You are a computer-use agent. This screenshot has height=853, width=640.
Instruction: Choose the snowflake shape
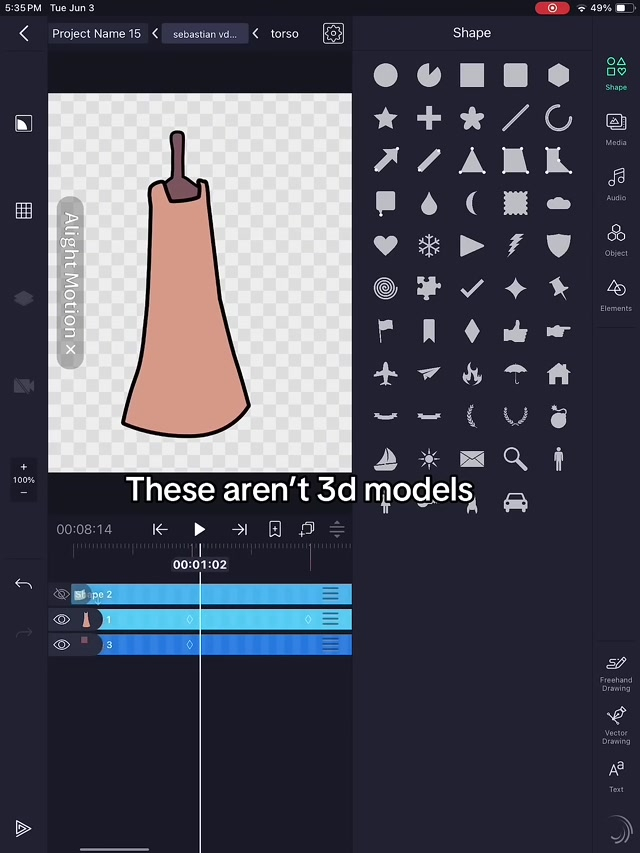coord(429,246)
